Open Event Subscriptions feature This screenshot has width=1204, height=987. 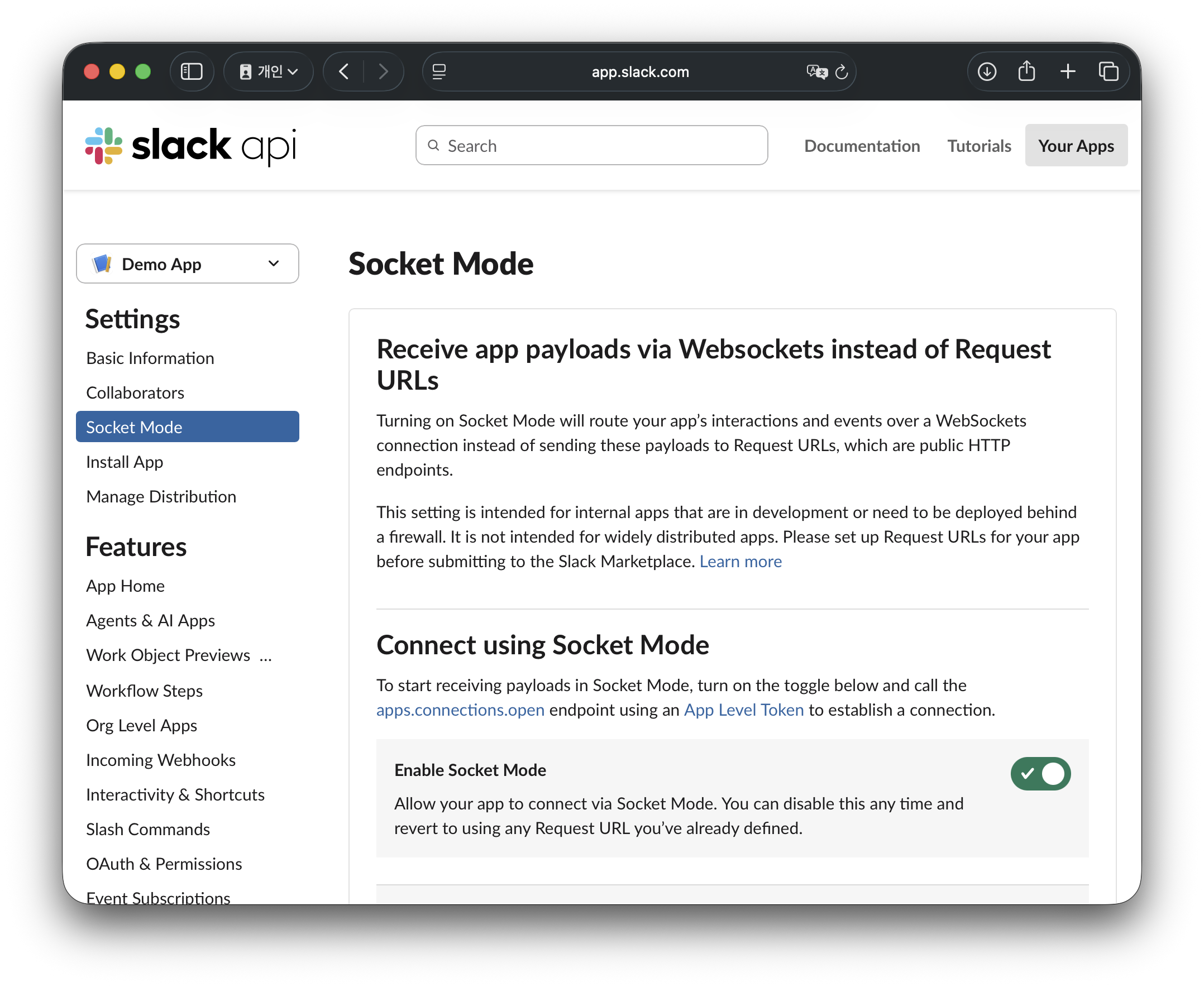pos(158,897)
